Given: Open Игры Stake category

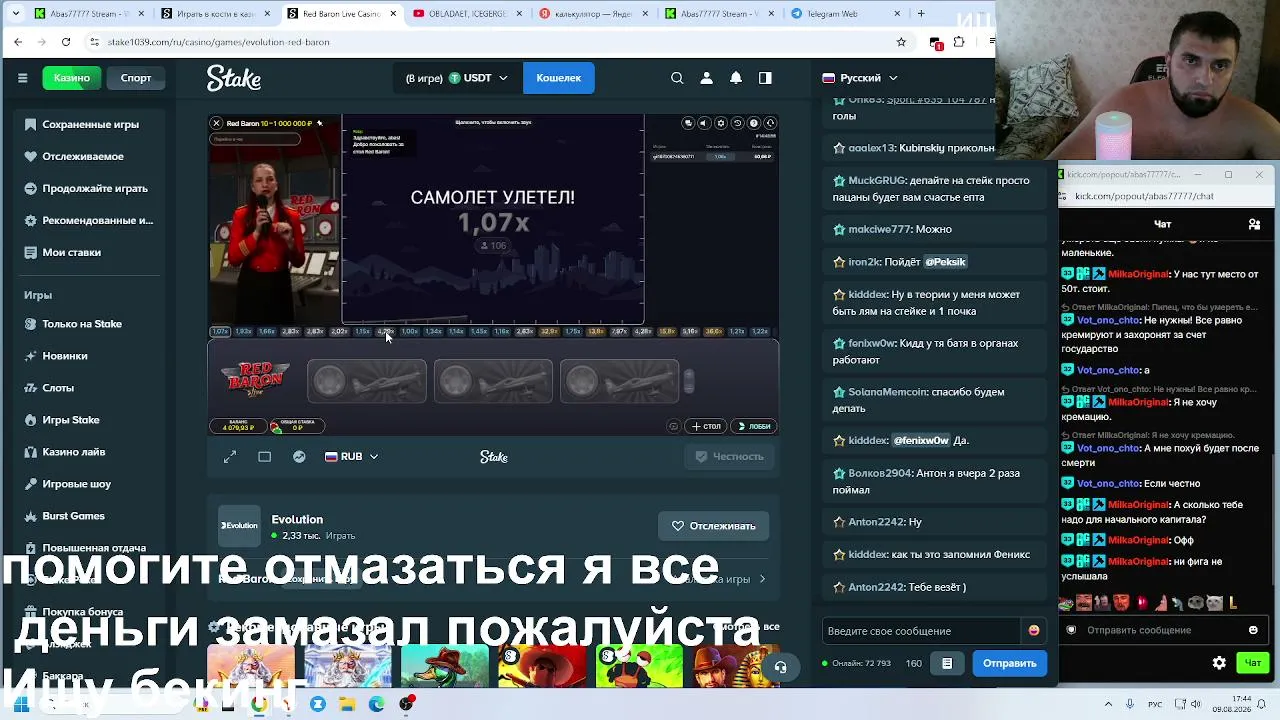Looking at the screenshot, I should coord(71,420).
